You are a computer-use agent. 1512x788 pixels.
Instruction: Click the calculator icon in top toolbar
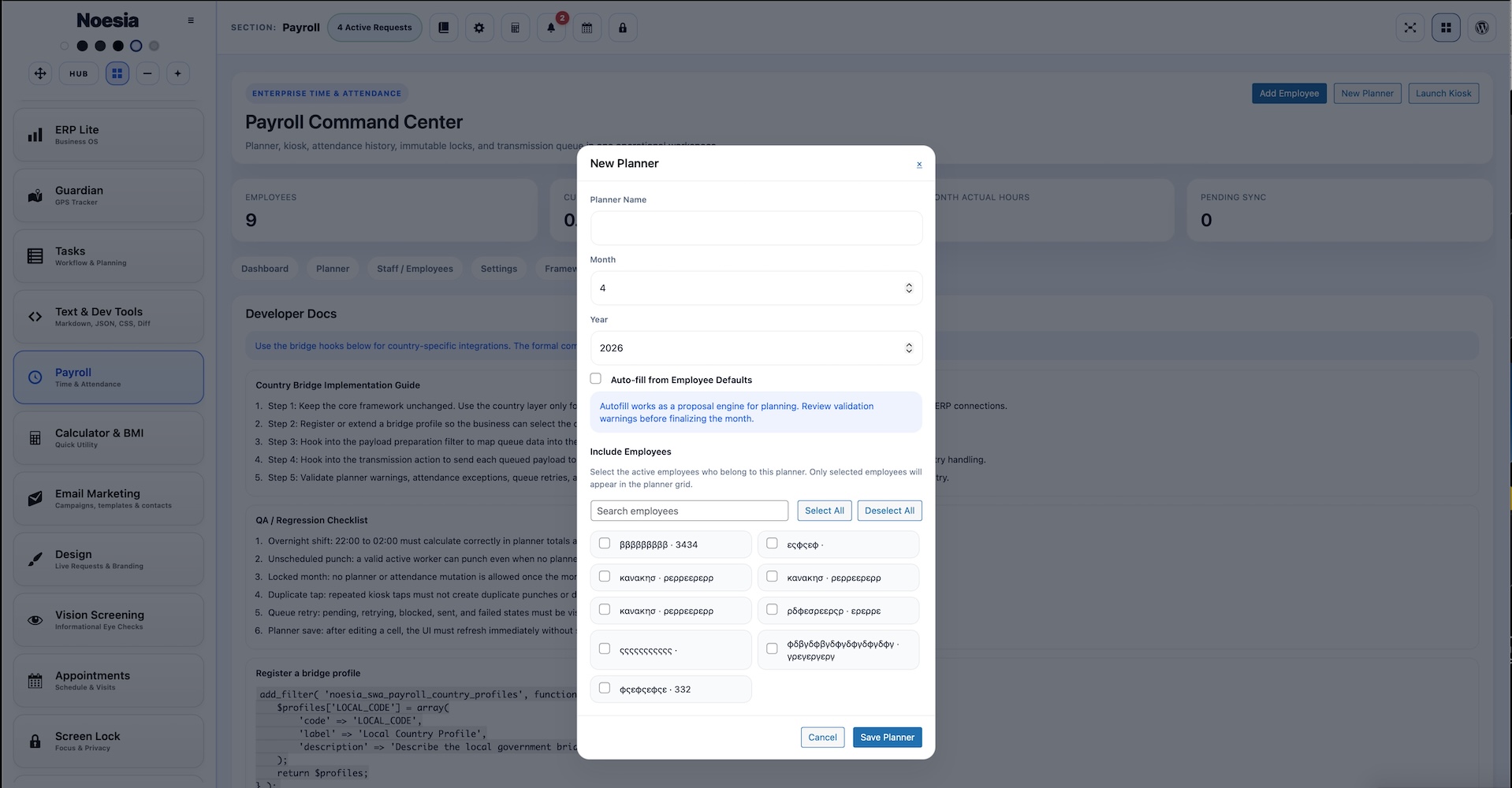[x=515, y=28]
